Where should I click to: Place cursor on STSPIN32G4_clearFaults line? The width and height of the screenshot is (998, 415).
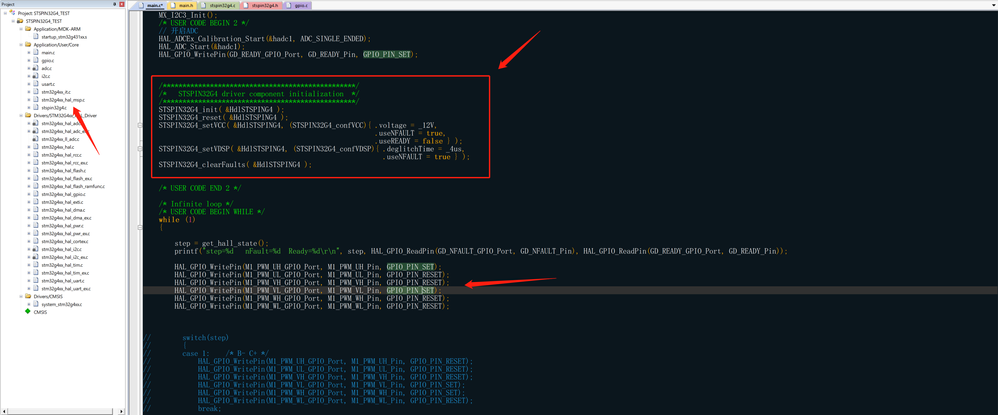pos(235,164)
